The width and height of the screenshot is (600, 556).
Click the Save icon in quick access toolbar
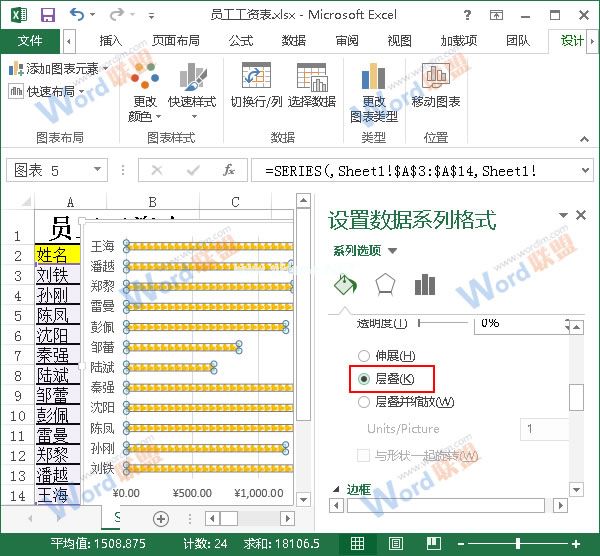click(47, 15)
